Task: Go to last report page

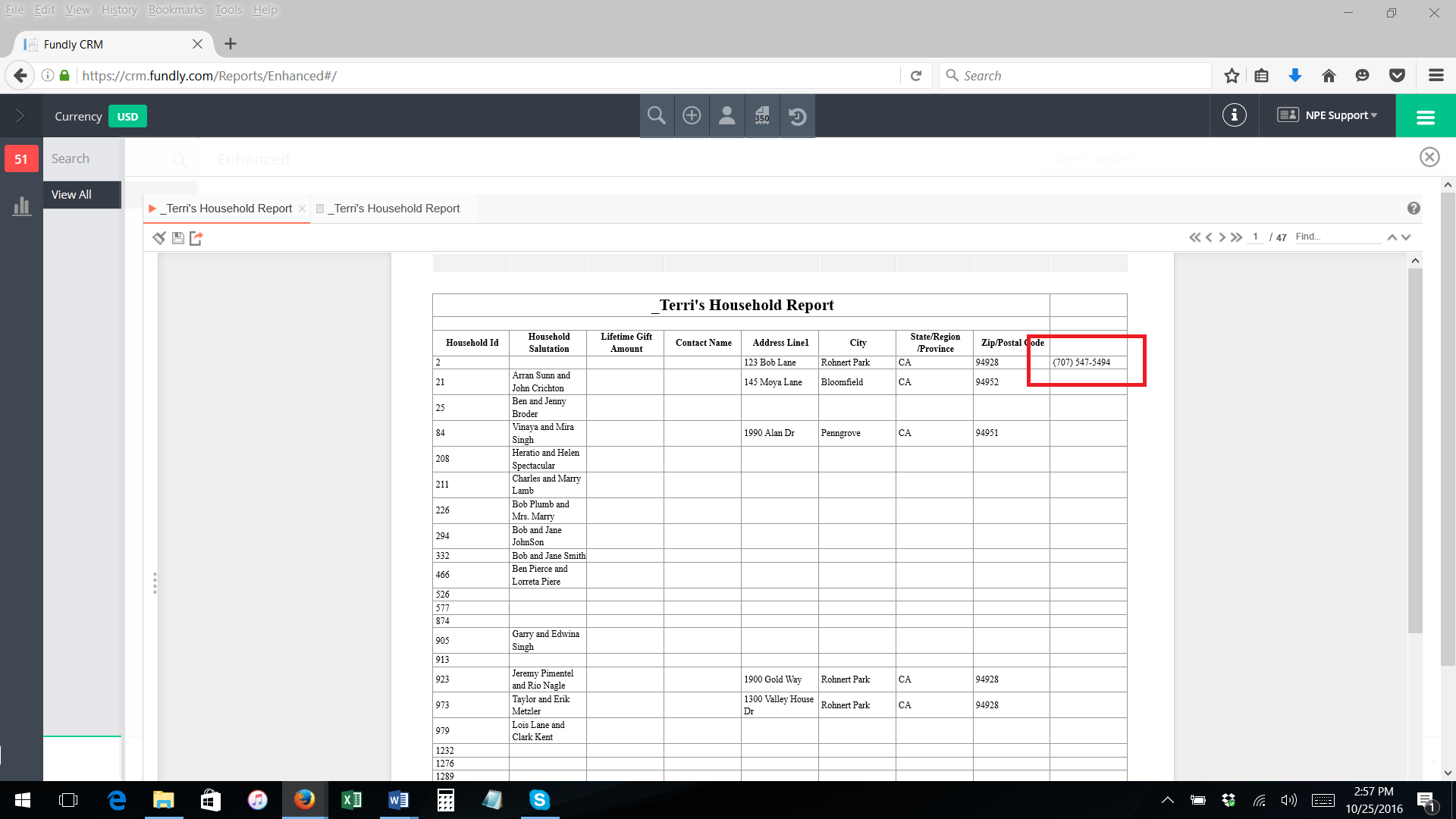Action: [1237, 237]
